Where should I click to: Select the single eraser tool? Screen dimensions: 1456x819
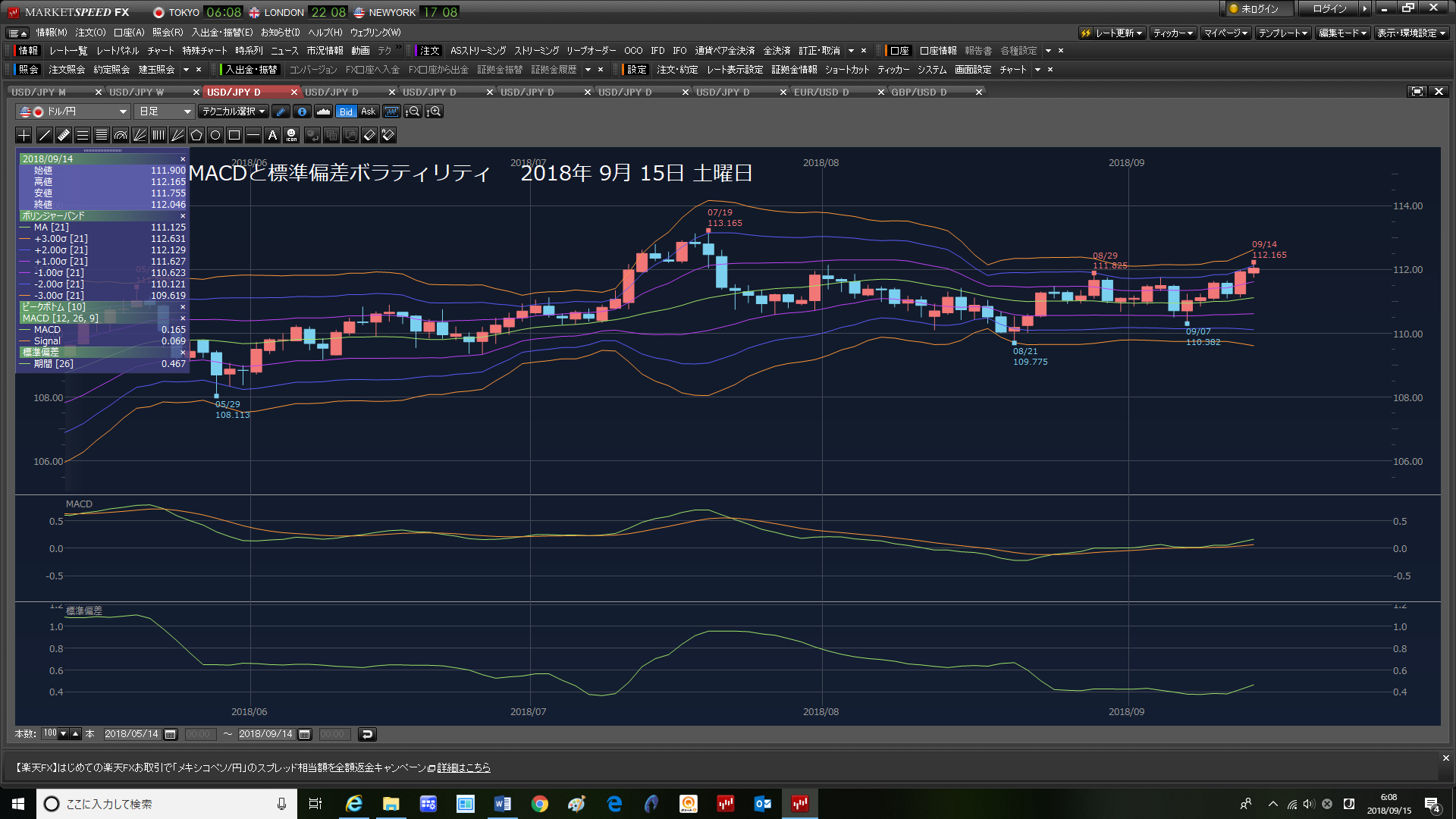(x=369, y=135)
